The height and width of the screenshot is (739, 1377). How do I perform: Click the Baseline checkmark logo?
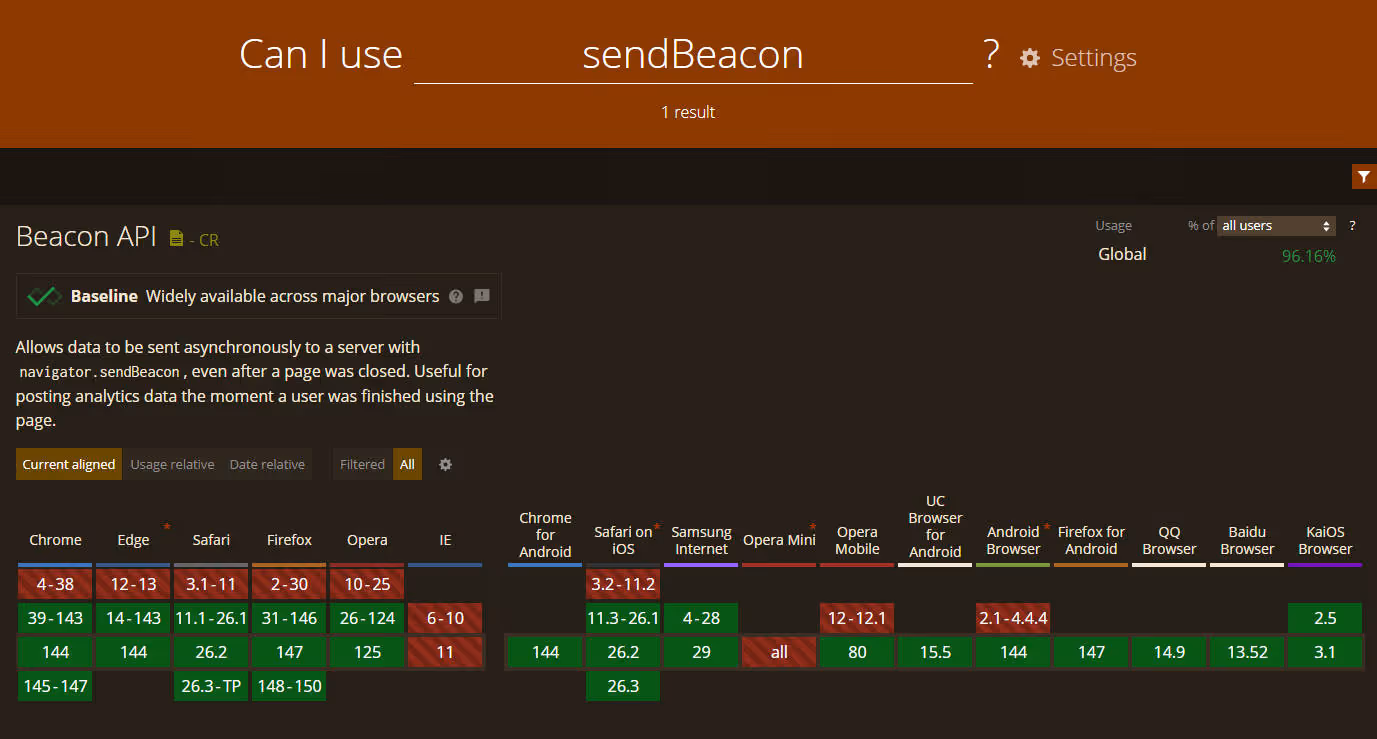44,296
